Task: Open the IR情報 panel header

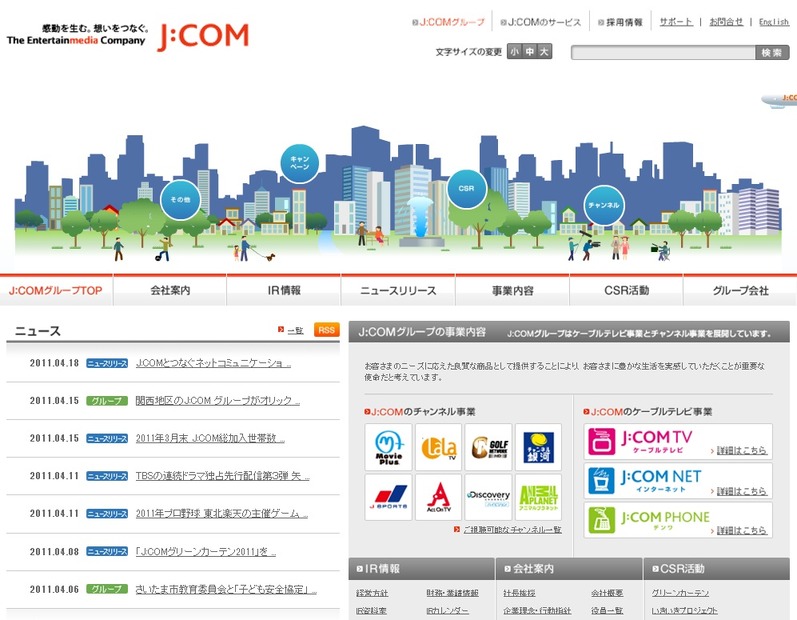Action: tap(421, 569)
